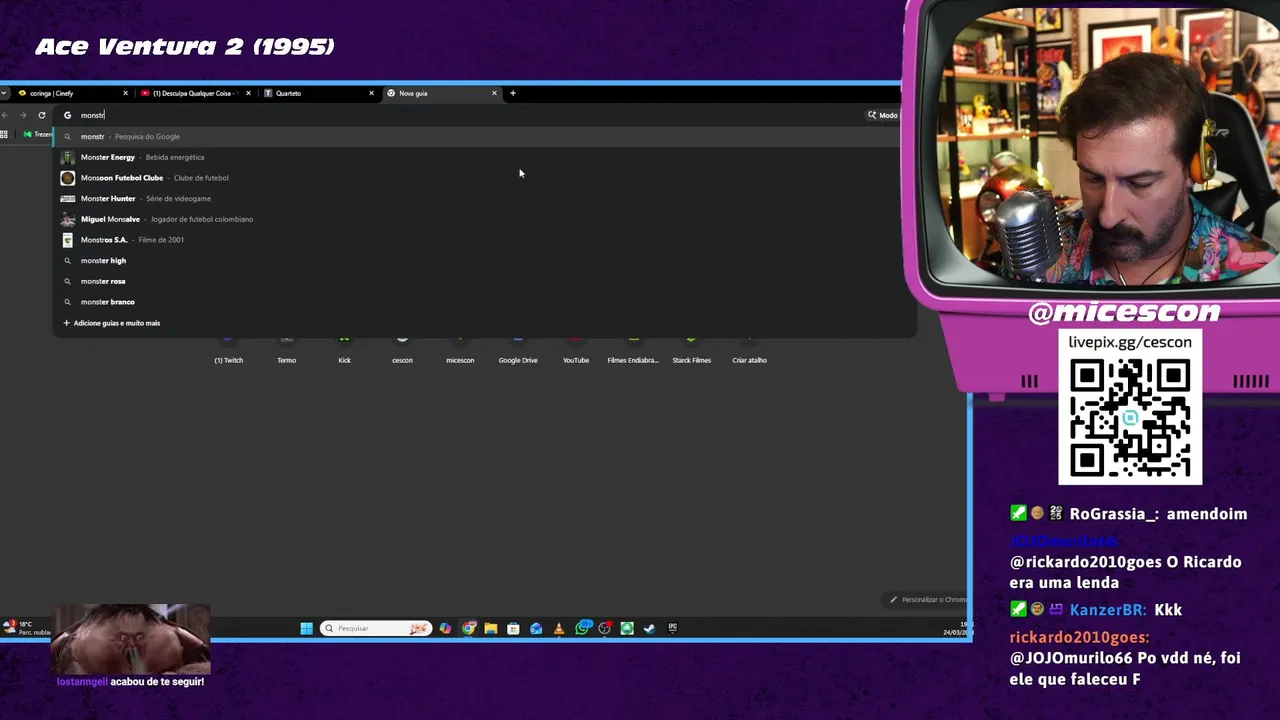Pick the 'Monster Hunter' suggestion

pyautogui.click(x=484, y=198)
